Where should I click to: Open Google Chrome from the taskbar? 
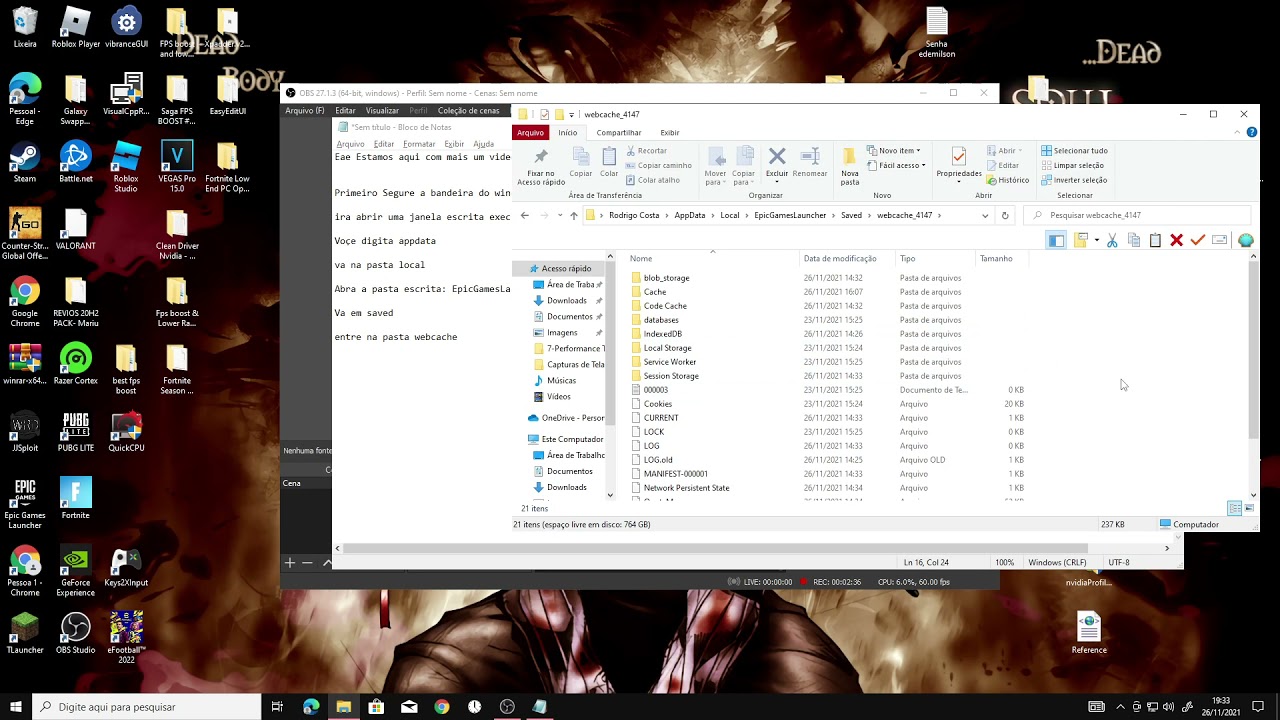tap(442, 707)
